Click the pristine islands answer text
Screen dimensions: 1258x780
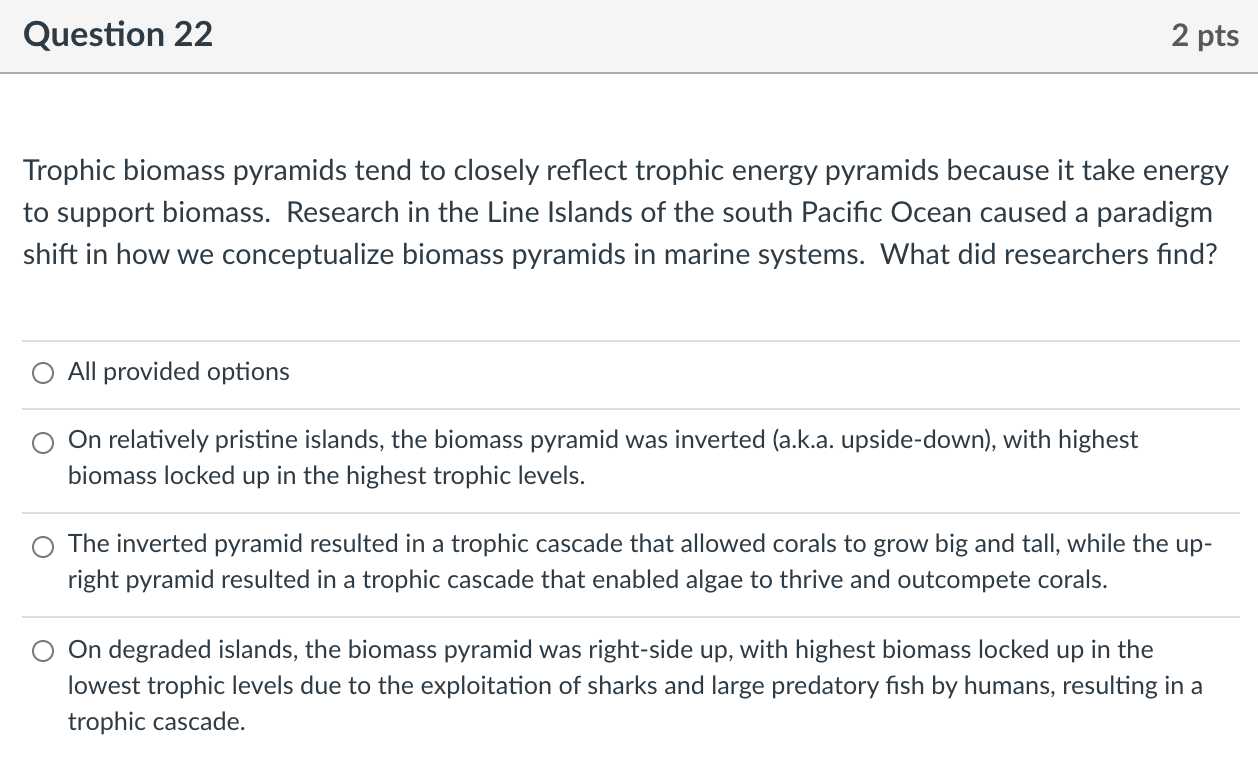pyautogui.click(x=600, y=457)
